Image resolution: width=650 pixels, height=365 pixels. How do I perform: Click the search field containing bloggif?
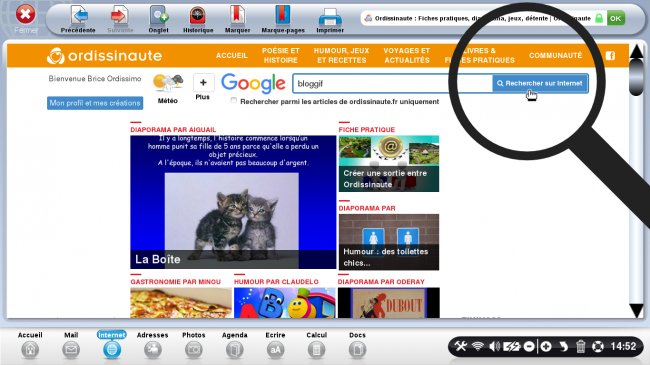coord(392,83)
